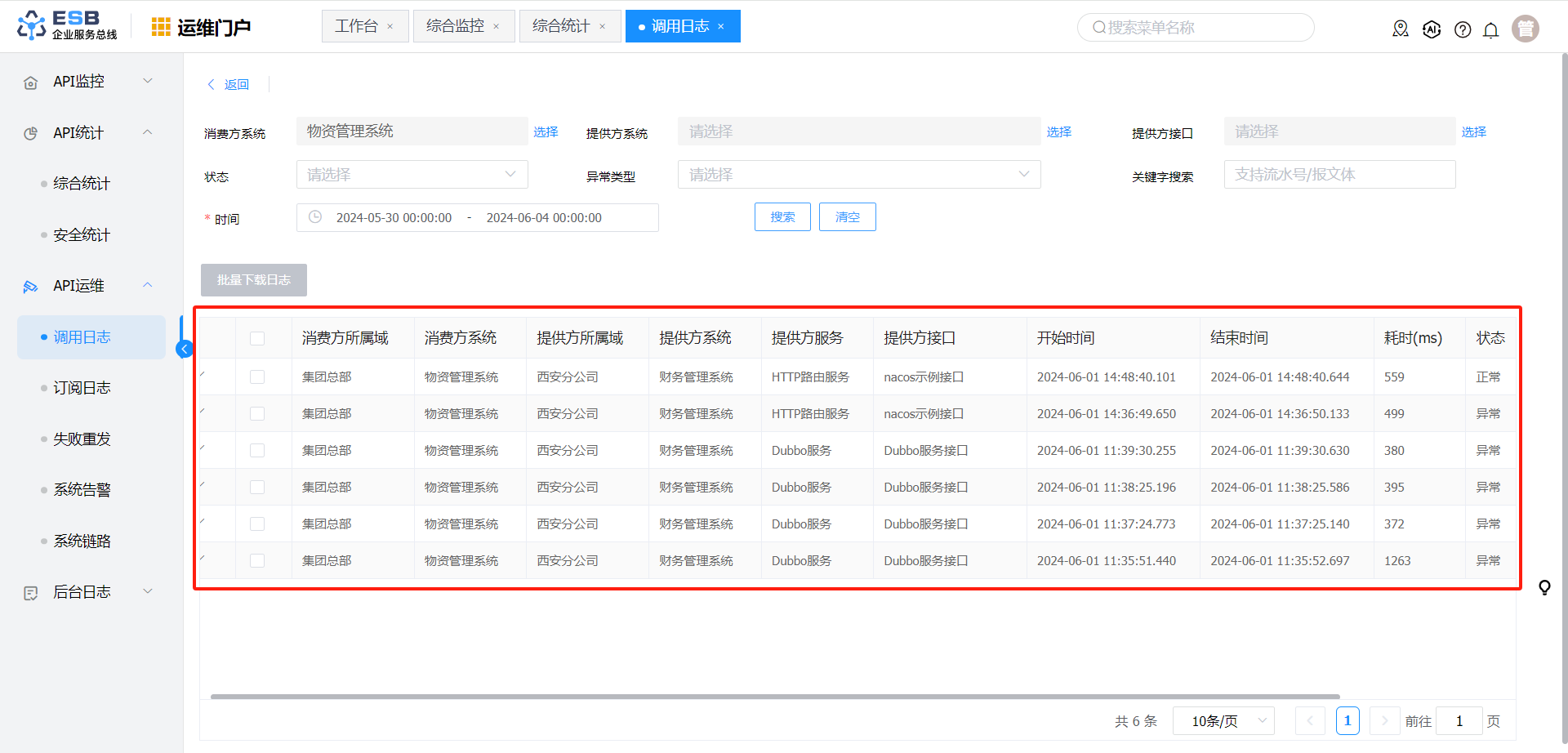Image resolution: width=1568 pixels, height=753 pixels.
Task: Check the first row nacos示例接口 checkbox
Action: pyautogui.click(x=257, y=377)
